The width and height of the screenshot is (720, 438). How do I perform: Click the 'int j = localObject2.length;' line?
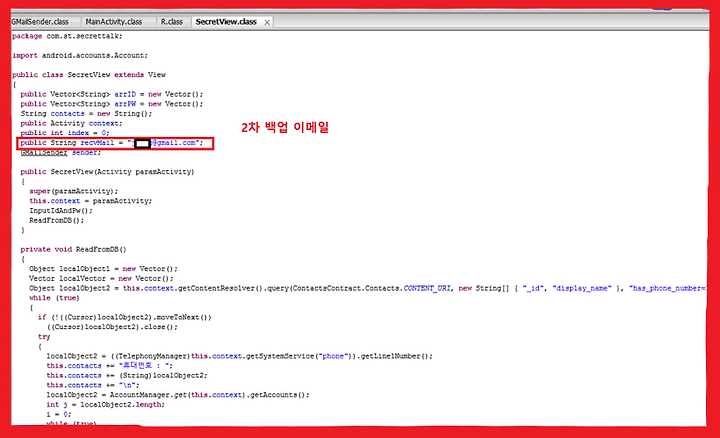click(x=105, y=404)
